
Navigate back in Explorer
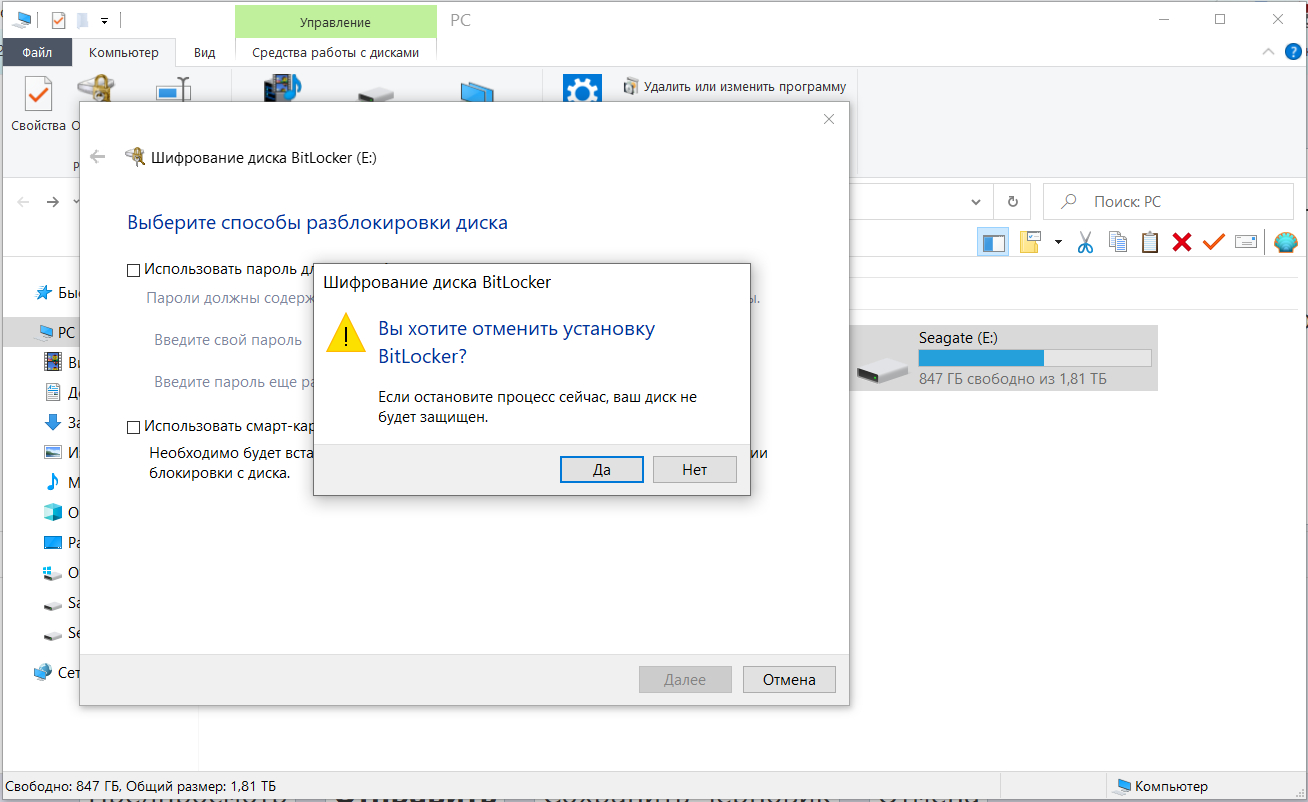point(24,201)
